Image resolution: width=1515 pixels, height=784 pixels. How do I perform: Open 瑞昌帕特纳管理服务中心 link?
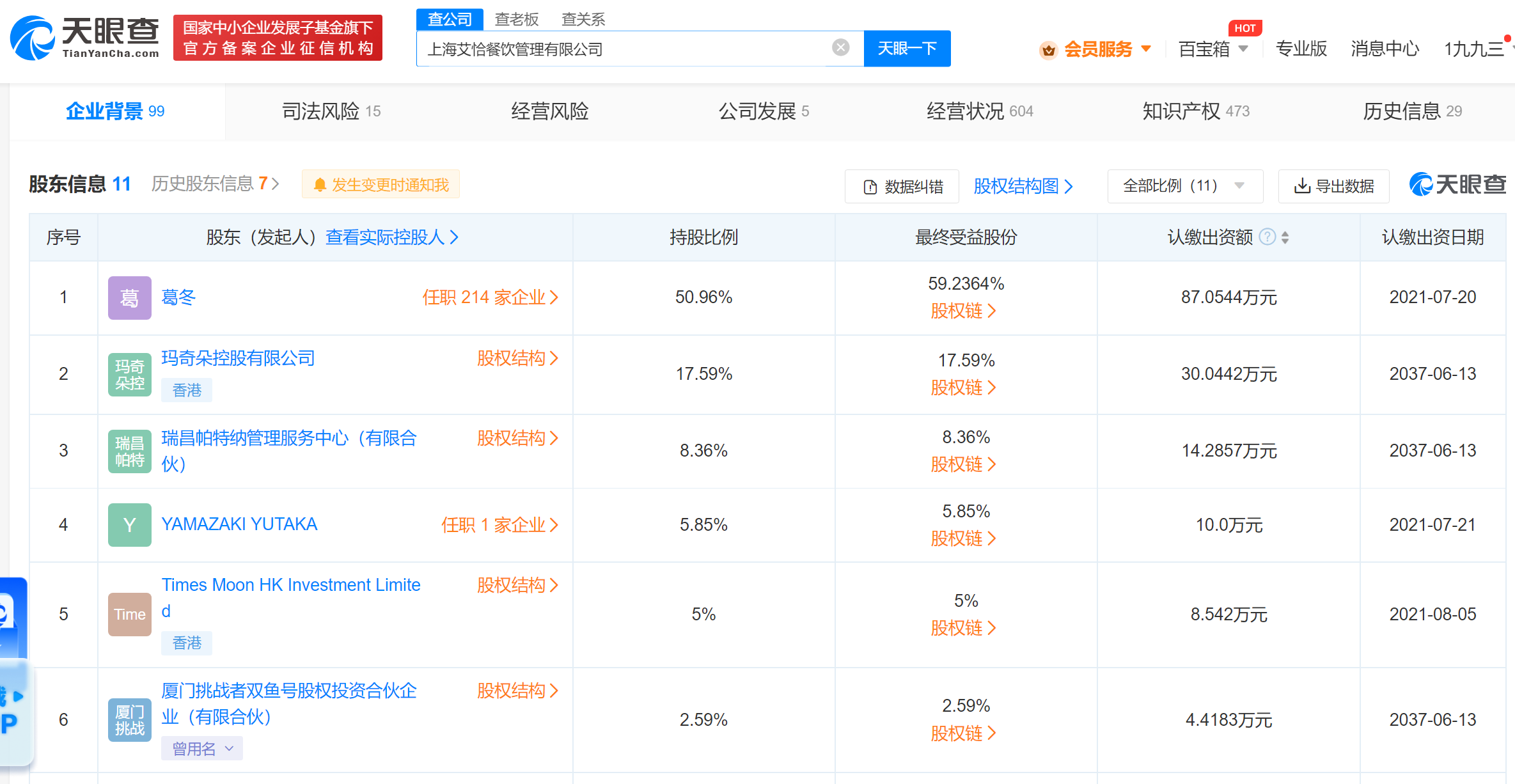coord(289,451)
